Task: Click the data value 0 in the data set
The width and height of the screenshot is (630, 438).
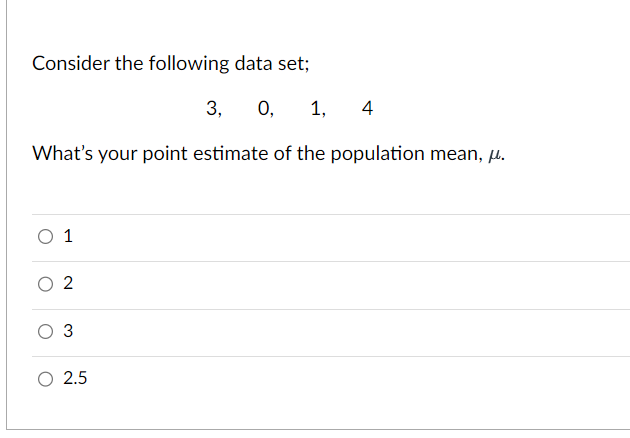Action: click(264, 108)
